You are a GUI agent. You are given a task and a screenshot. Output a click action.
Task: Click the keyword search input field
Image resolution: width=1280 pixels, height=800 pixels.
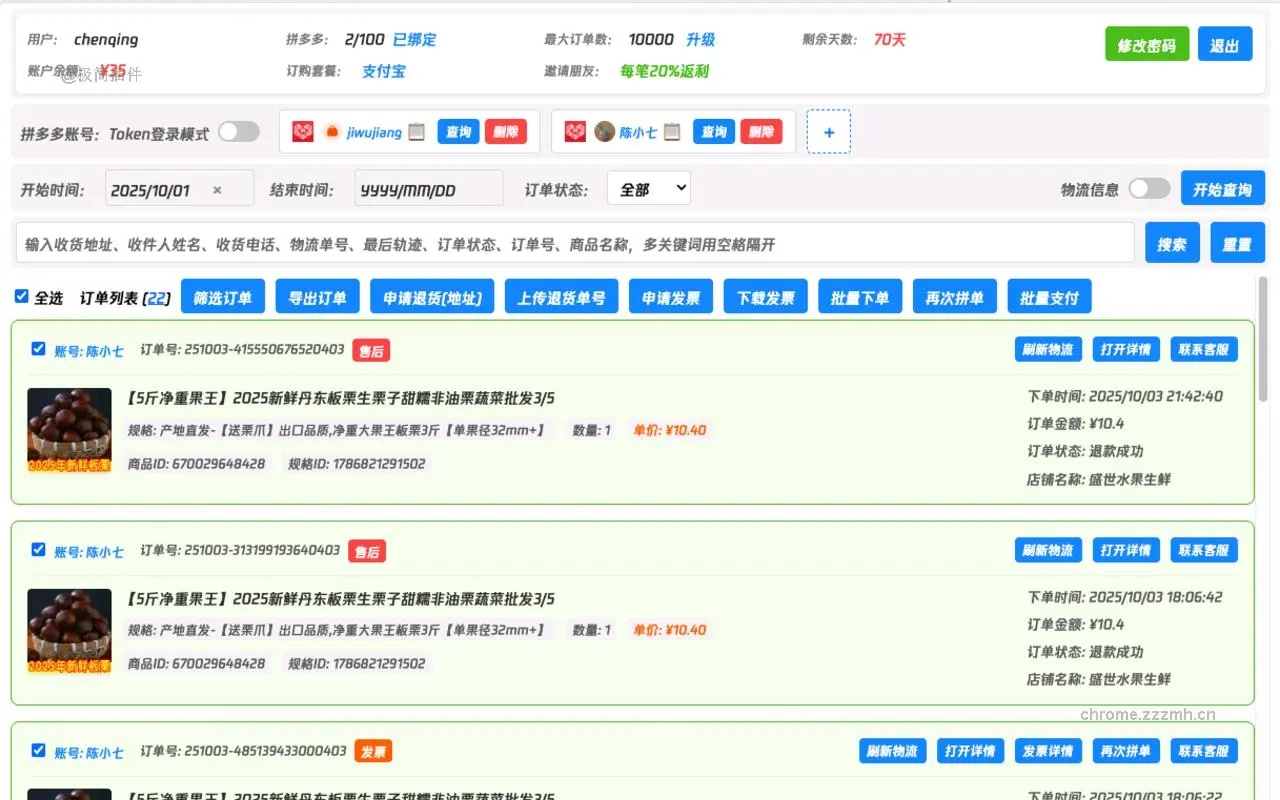coord(570,241)
